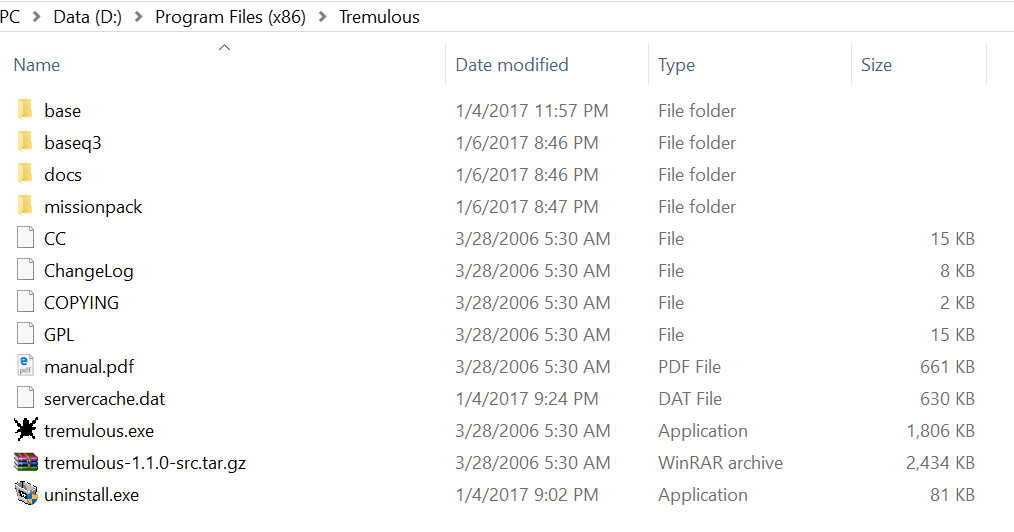Select the baseq3 folder name
Image resolution: width=1014 pixels, height=532 pixels.
pos(73,142)
